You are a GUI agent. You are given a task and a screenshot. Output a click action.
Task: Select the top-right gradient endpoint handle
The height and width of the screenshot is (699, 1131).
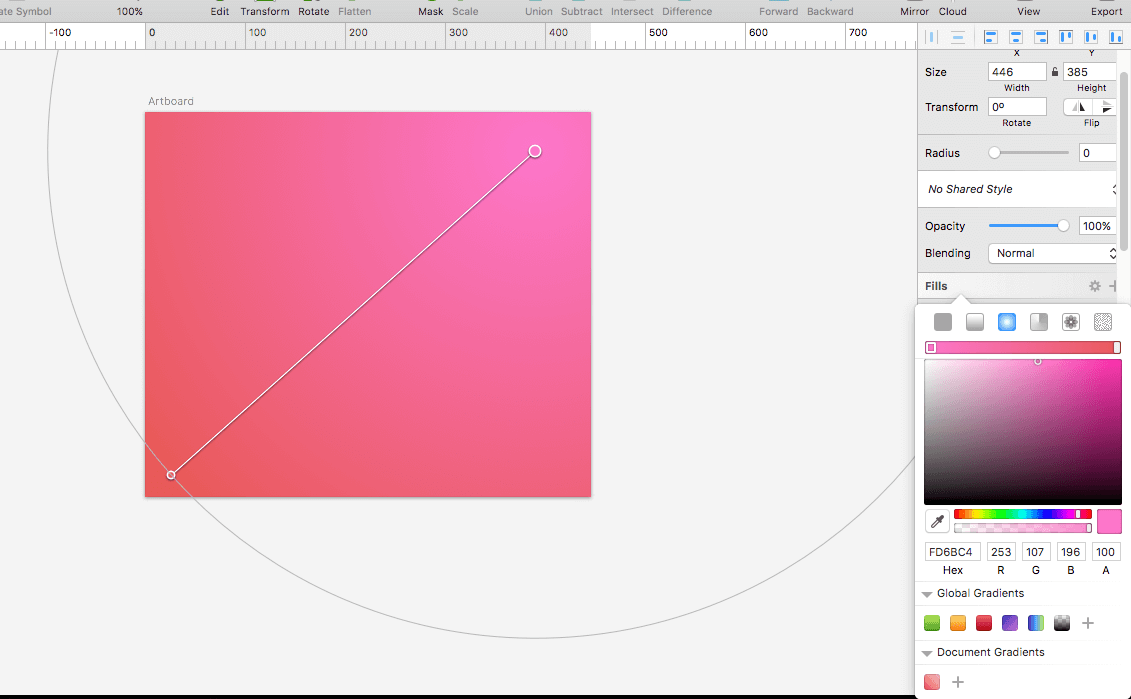pyautogui.click(x=534, y=151)
